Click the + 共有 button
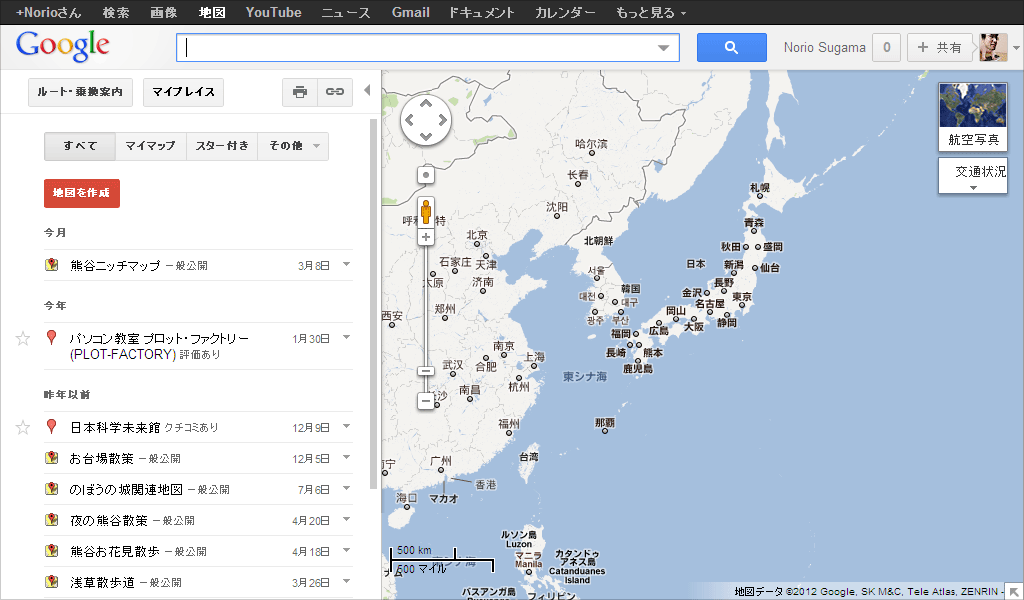Screen dimensions: 1024x600 pyautogui.click(x=939, y=48)
